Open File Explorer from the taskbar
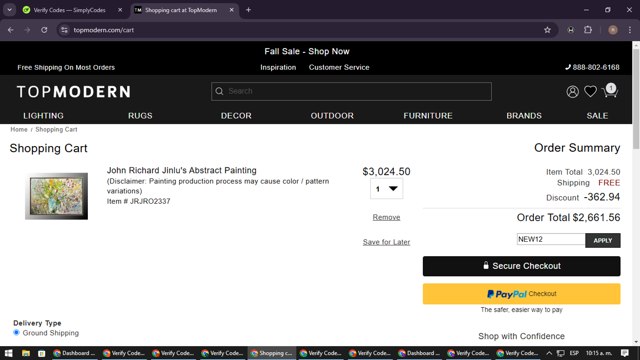This screenshot has width=640, height=360. [26, 353]
